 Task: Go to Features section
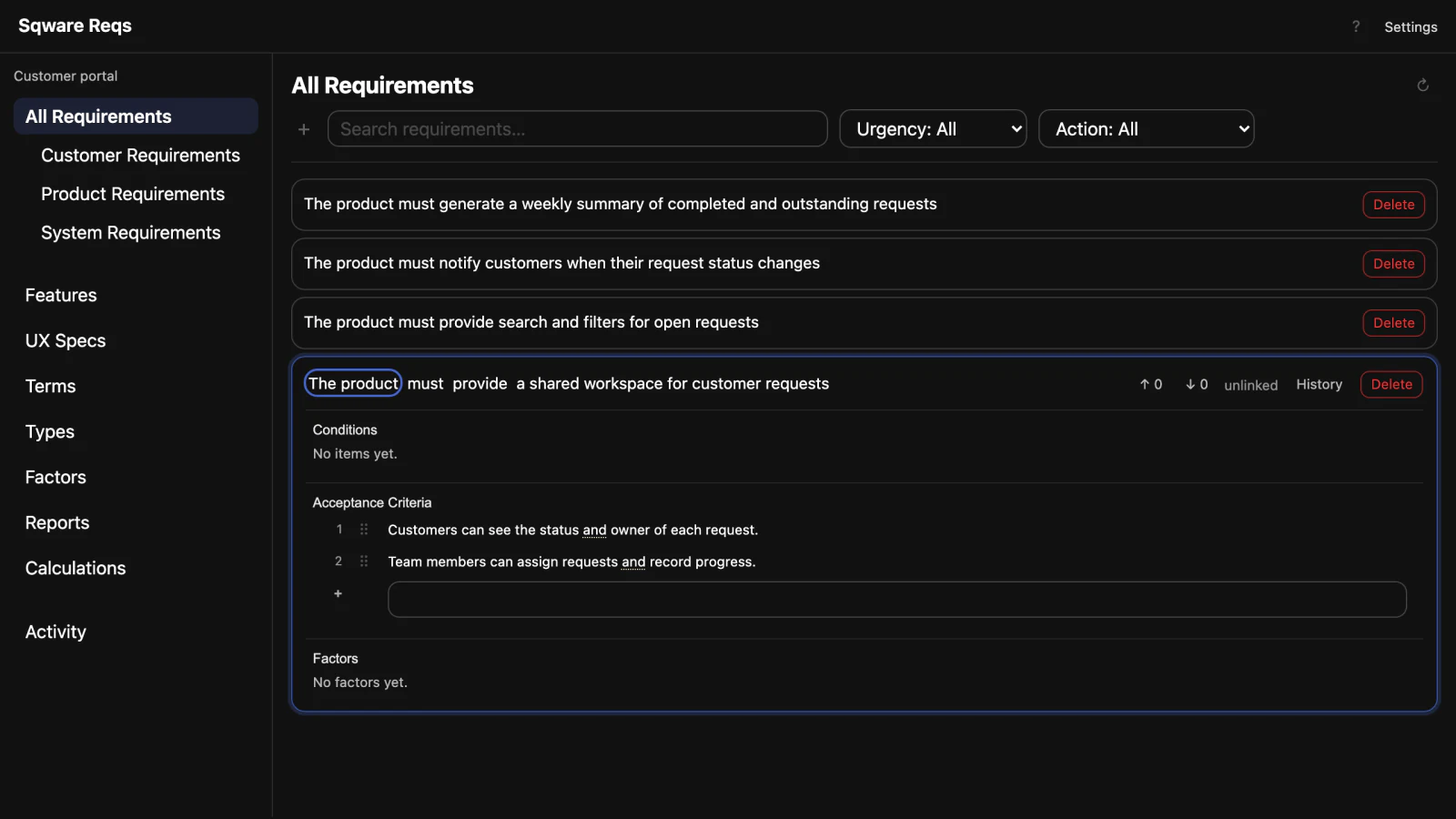tap(61, 295)
